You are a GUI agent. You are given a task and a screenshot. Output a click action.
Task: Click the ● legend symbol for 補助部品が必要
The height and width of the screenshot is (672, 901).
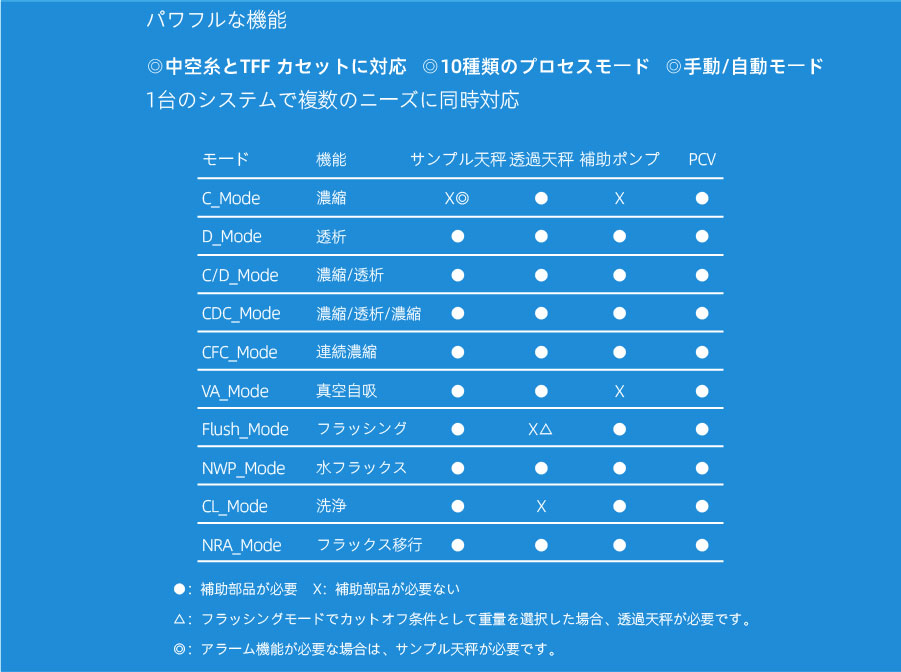pyautogui.click(x=179, y=589)
